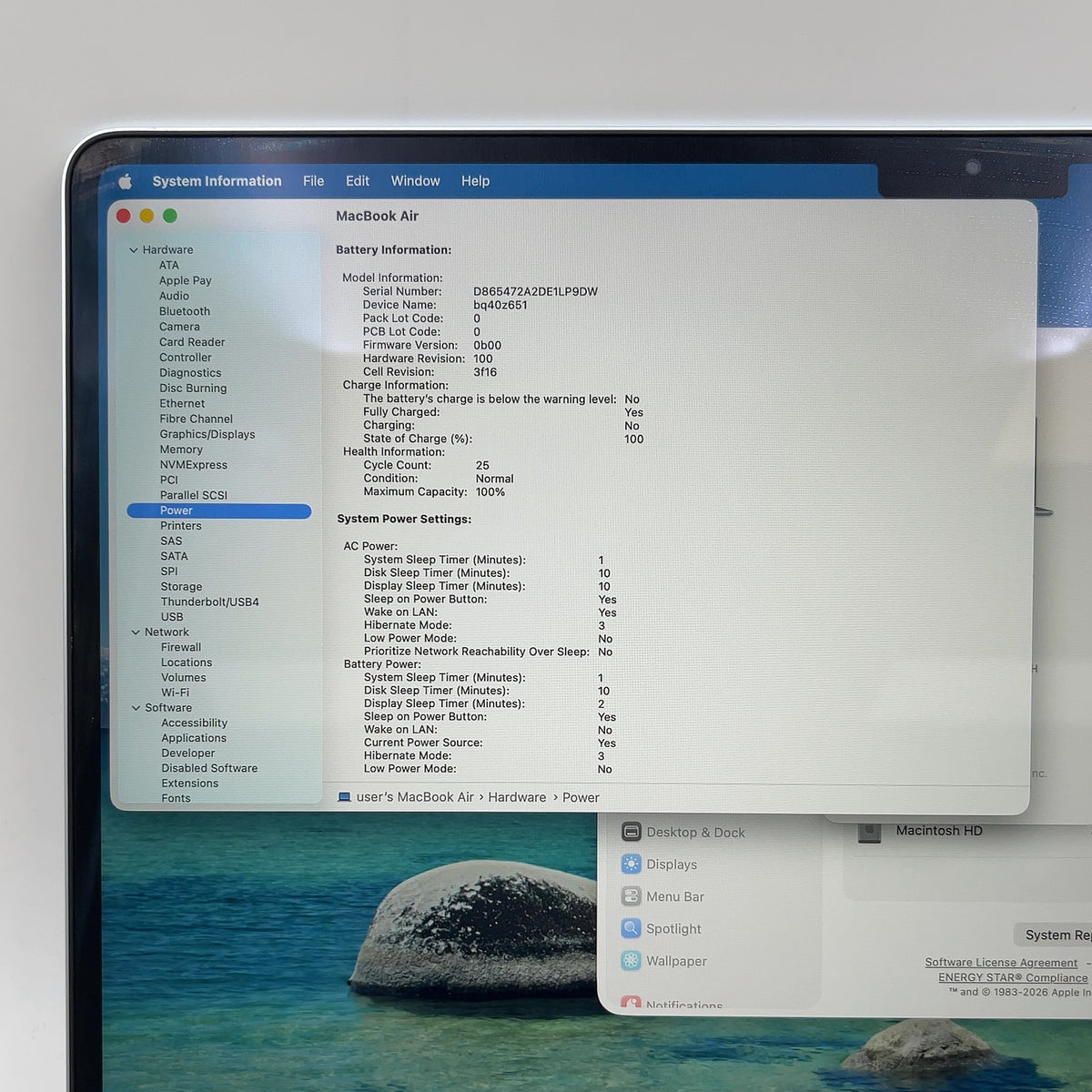This screenshot has width=1092, height=1092.
Task: Select Disabled Software in the sidebar
Action: [209, 768]
